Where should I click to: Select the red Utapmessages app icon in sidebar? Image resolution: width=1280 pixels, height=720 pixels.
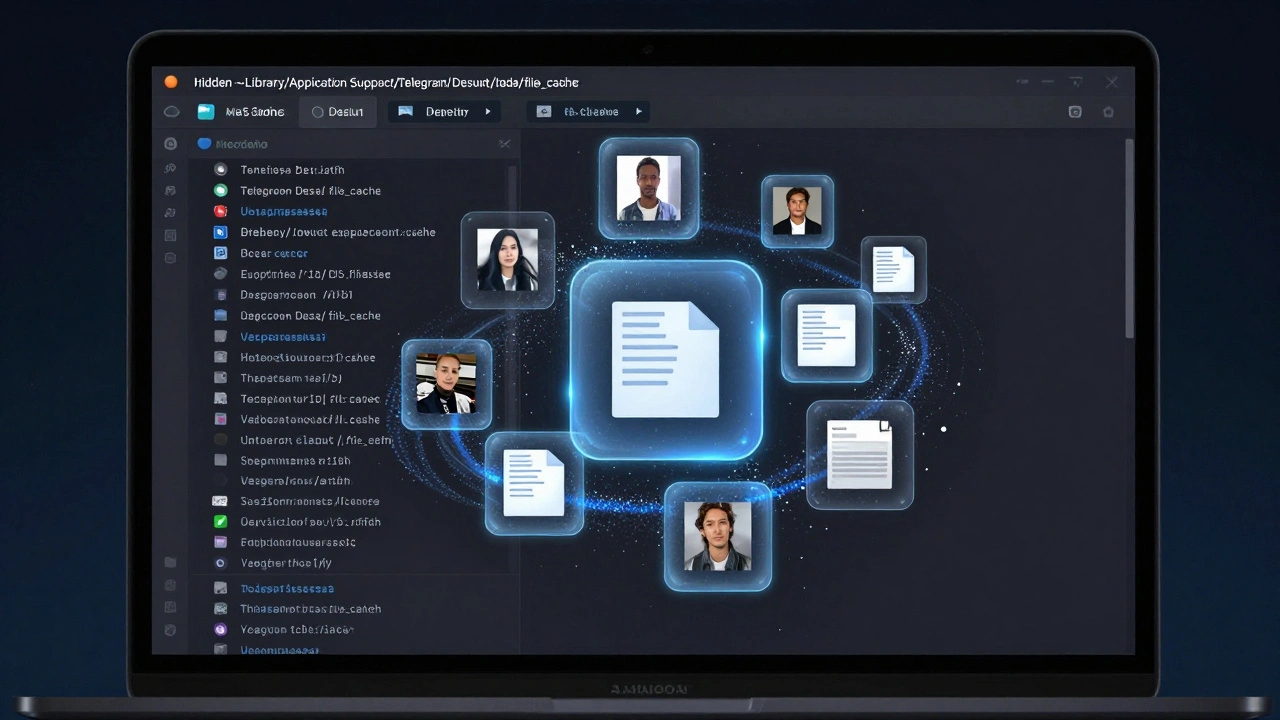point(220,211)
